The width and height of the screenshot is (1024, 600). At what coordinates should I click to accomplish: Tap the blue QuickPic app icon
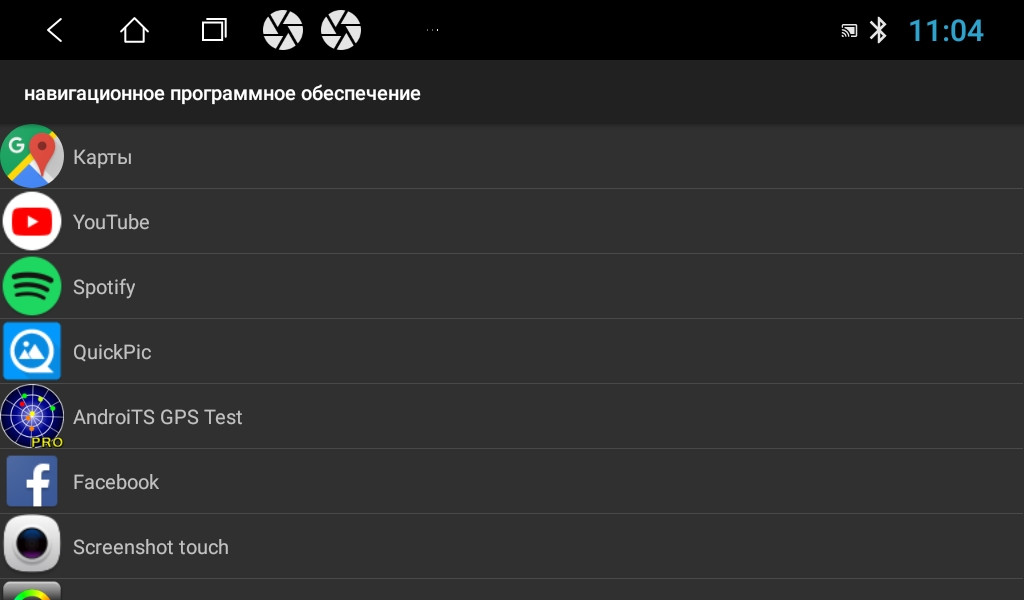(32, 351)
